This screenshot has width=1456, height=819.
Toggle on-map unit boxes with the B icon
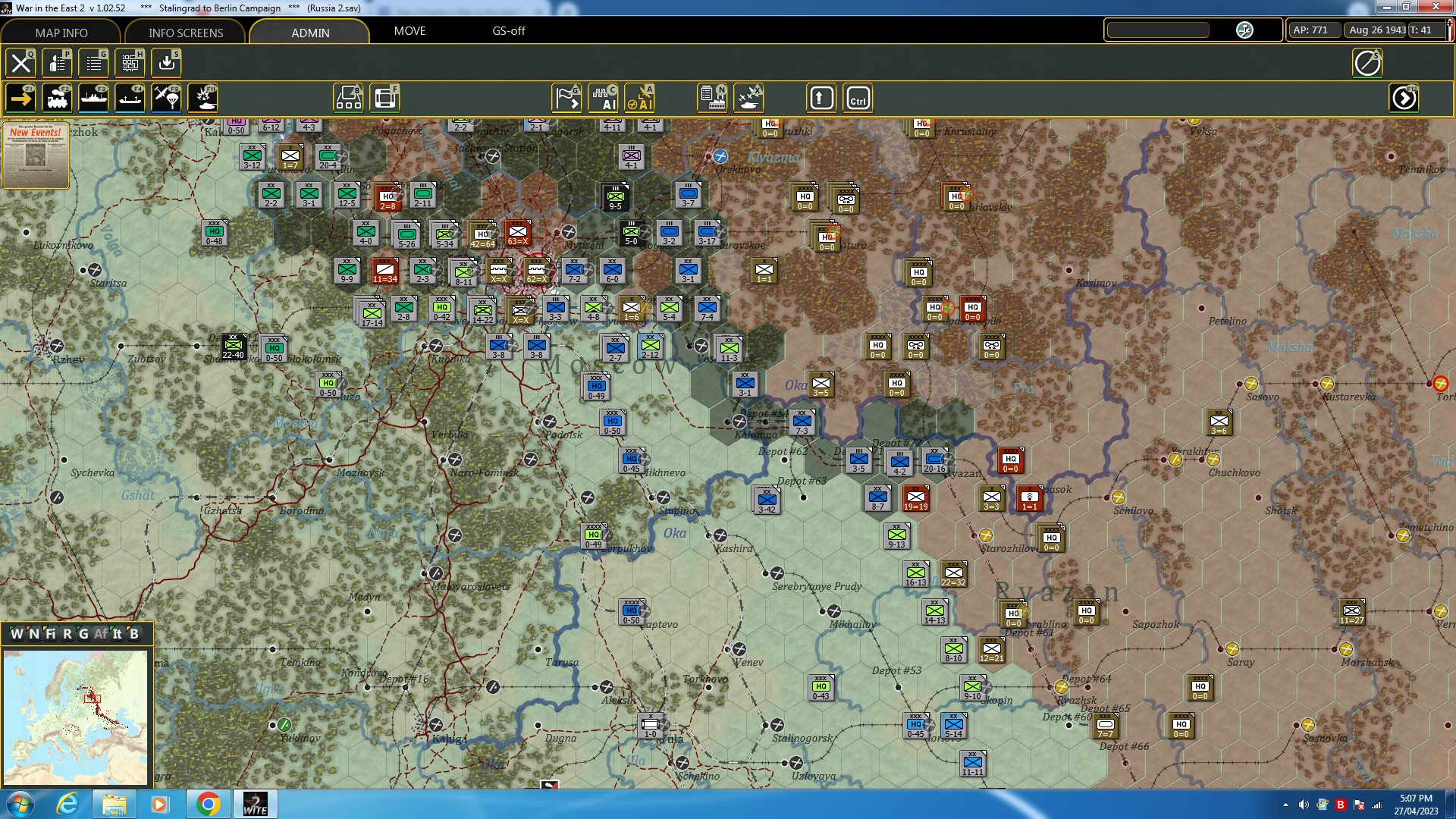coord(348,98)
